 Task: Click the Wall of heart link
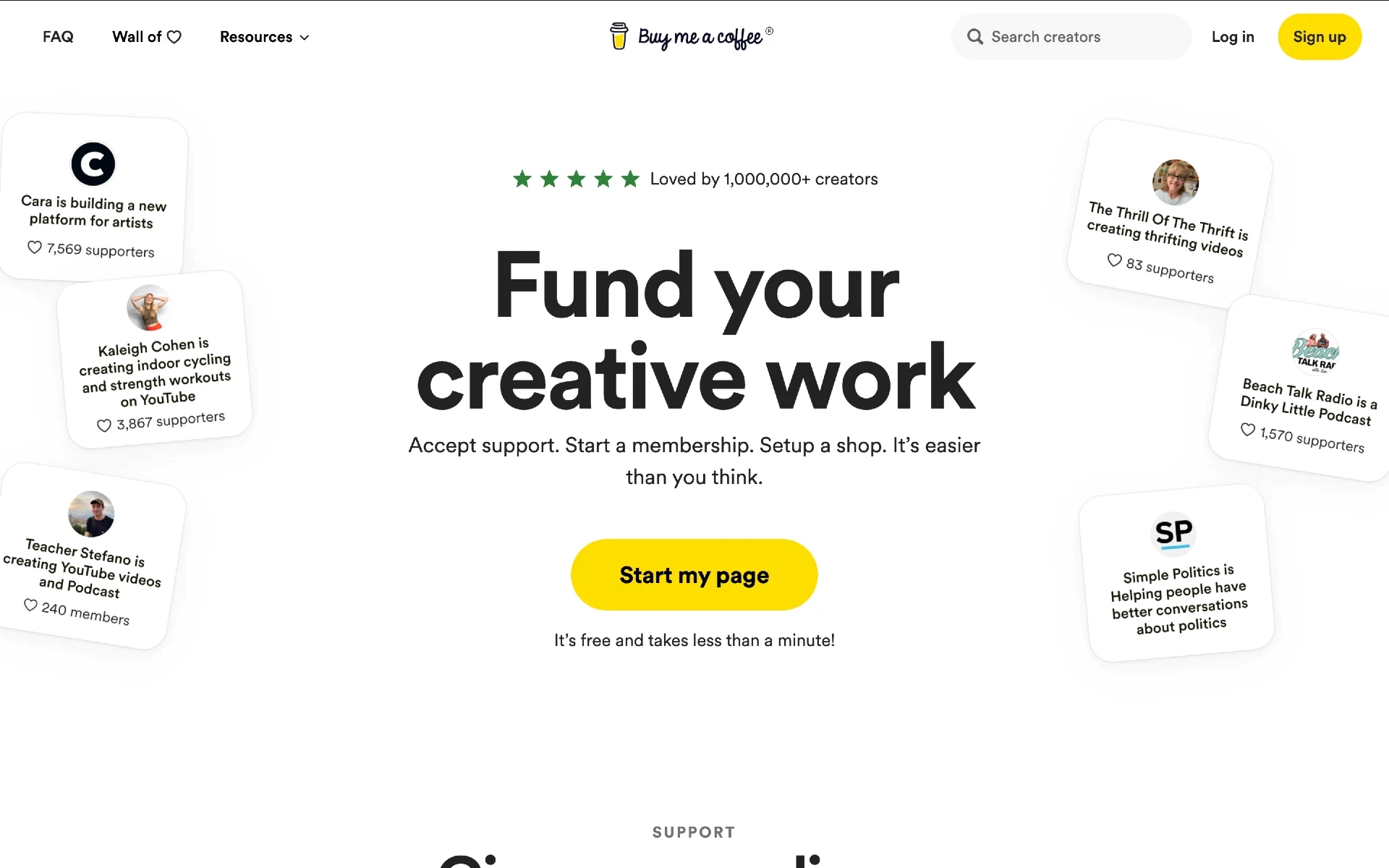[x=146, y=37]
